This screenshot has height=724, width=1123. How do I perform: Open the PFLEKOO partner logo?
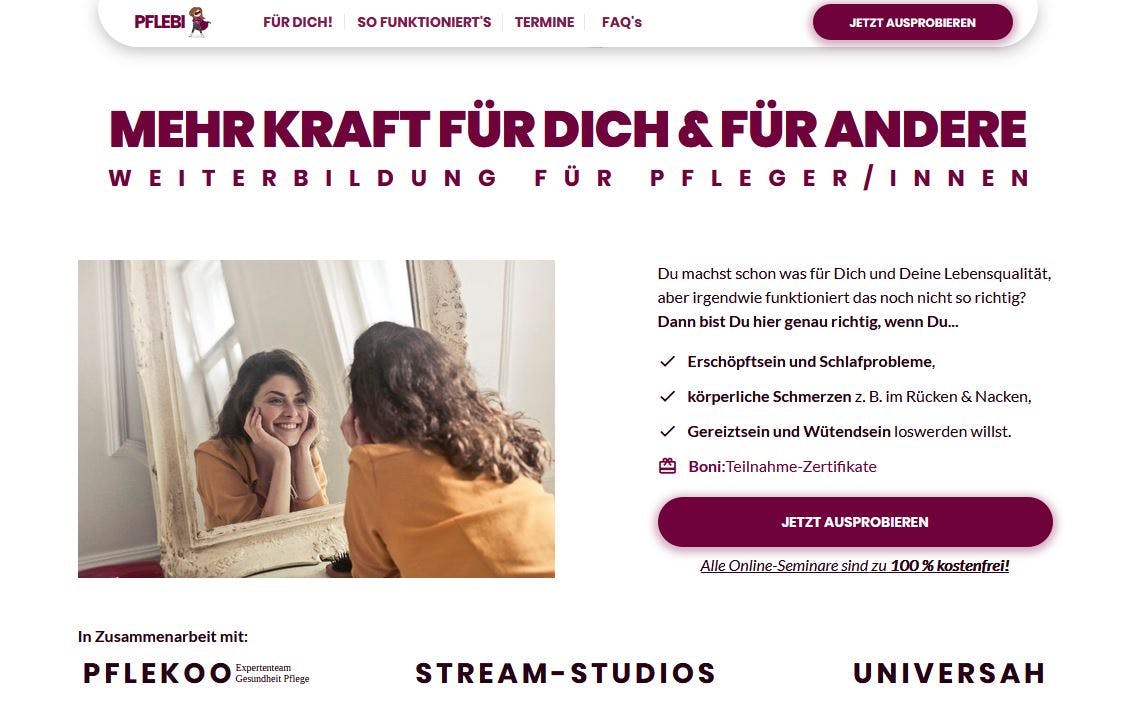pos(196,673)
